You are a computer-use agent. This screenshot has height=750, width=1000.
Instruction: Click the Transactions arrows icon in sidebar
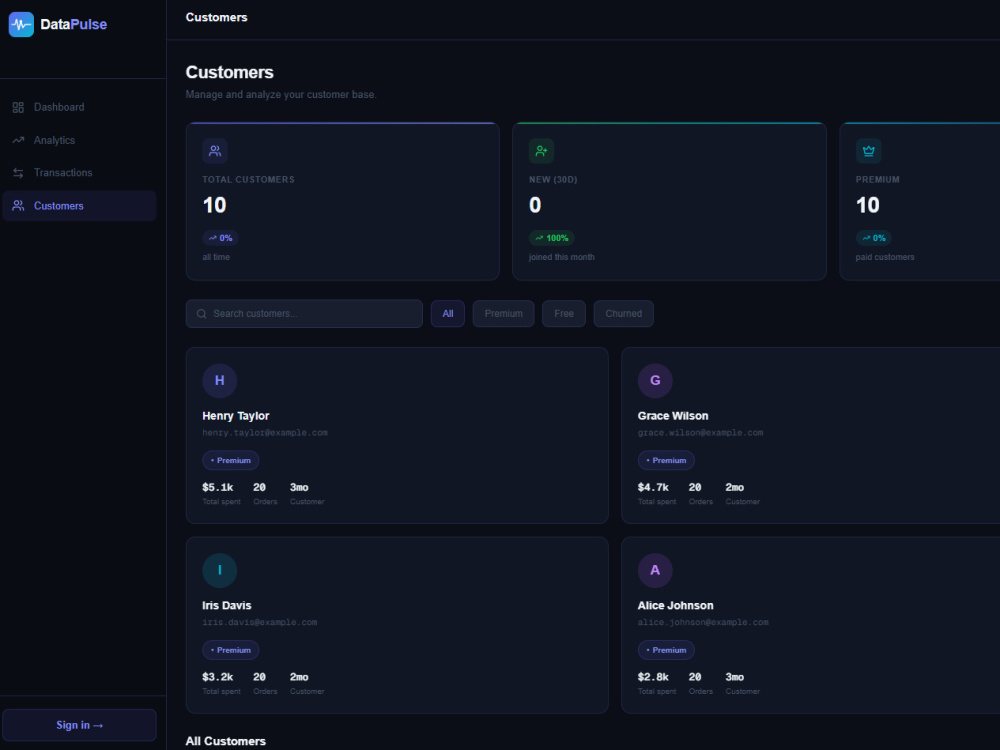tap(18, 173)
